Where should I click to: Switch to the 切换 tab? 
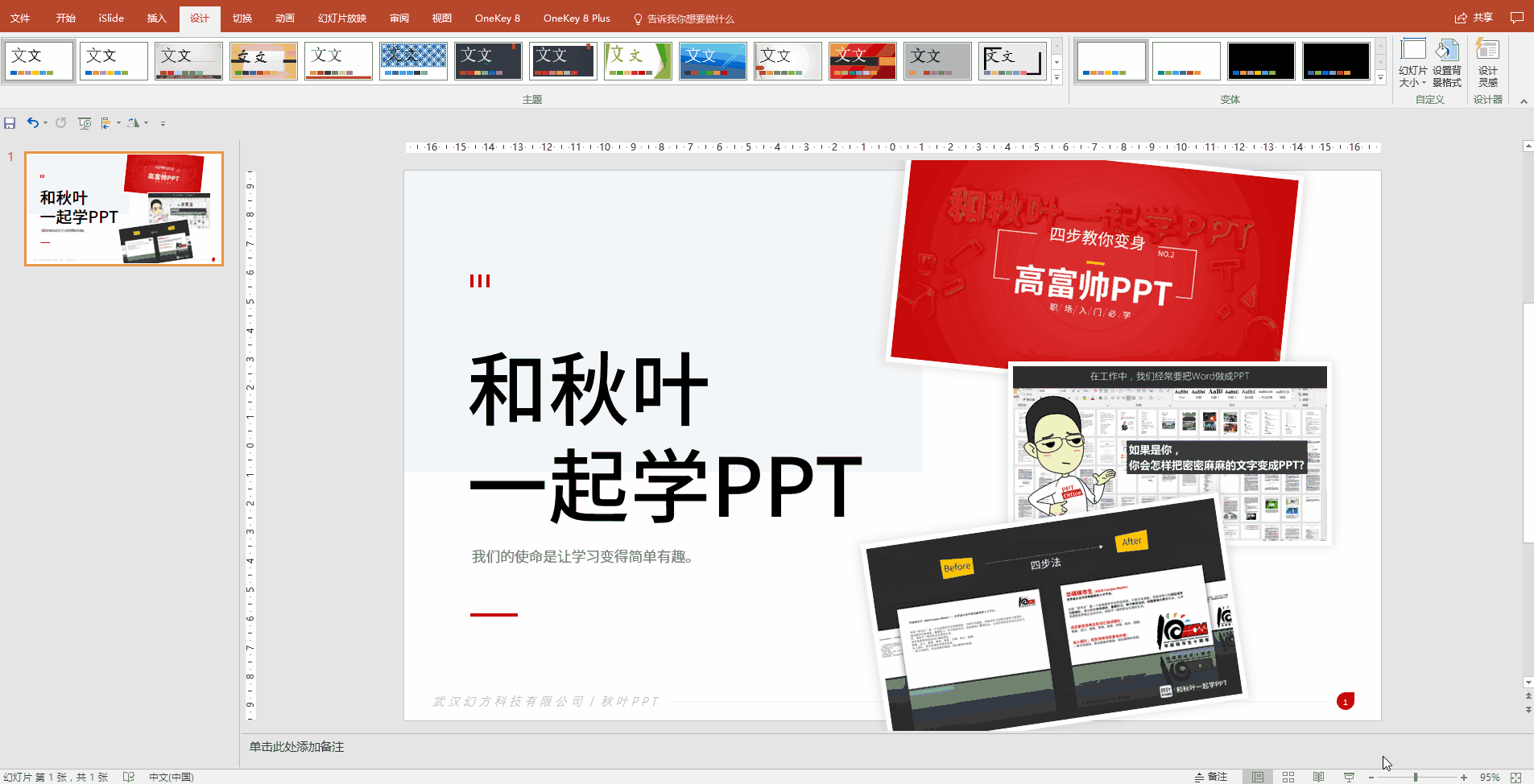point(242,18)
